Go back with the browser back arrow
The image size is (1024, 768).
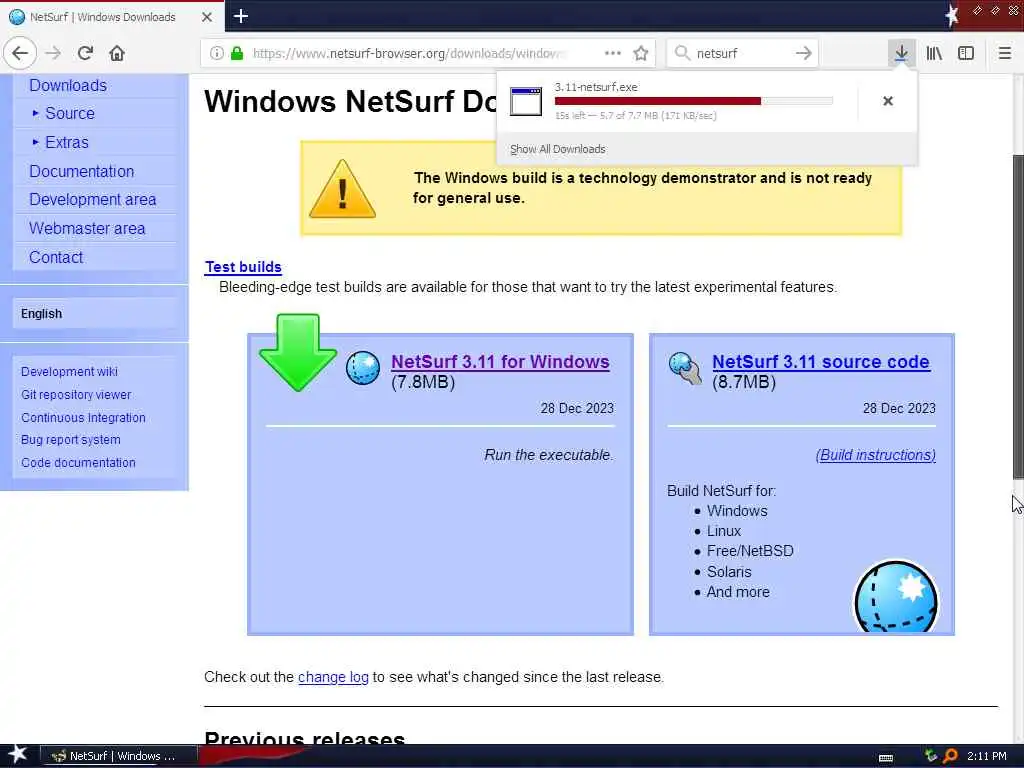pos(20,53)
